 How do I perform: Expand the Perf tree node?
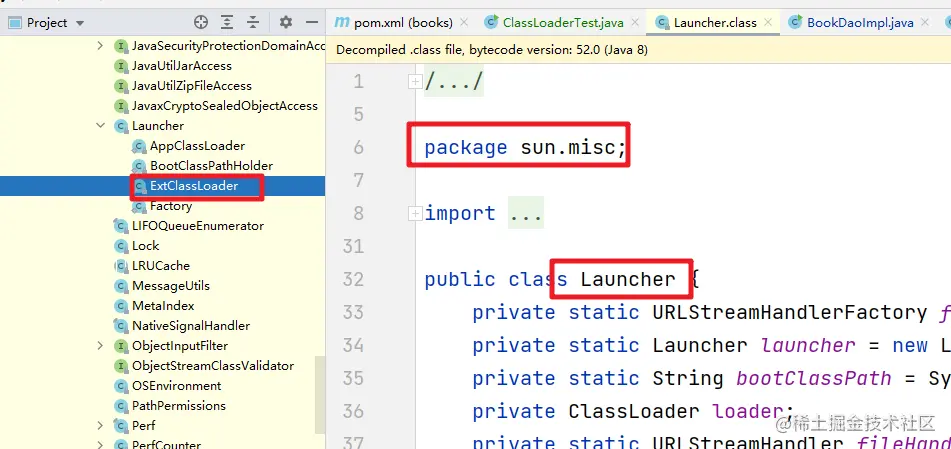(x=100, y=426)
